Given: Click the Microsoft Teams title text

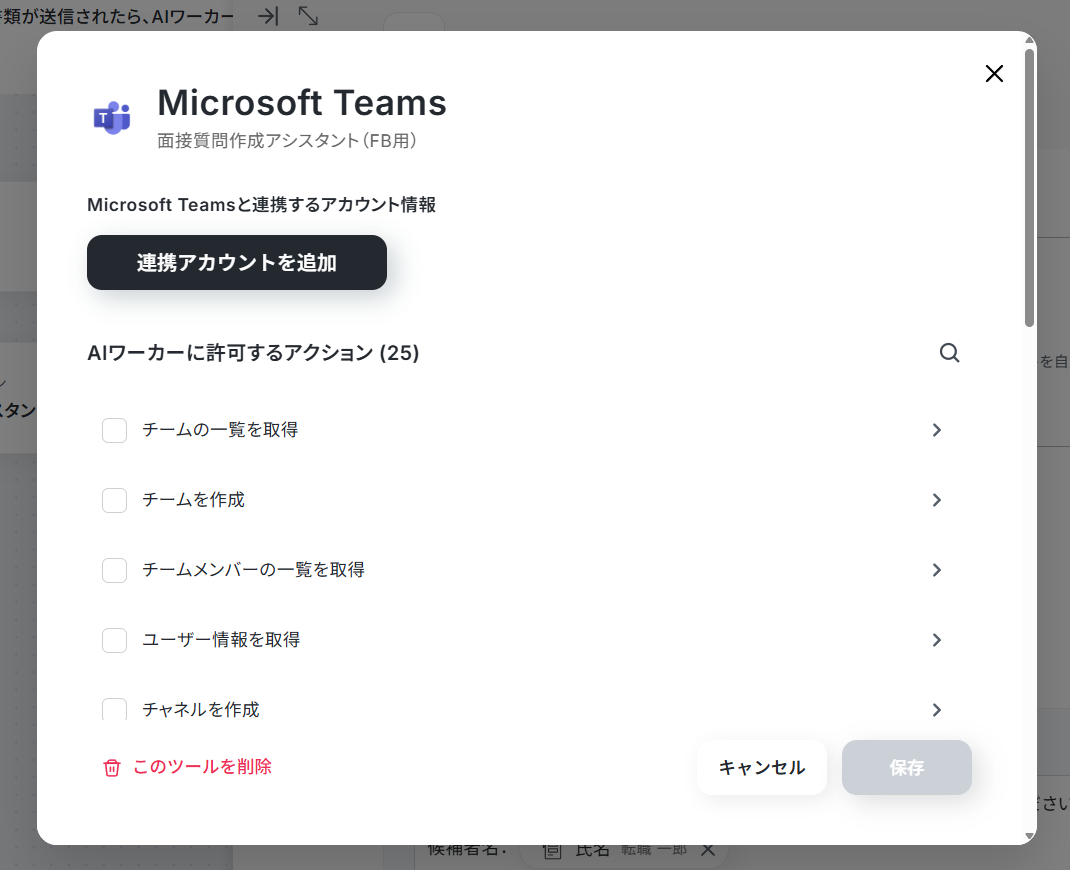Looking at the screenshot, I should click(x=302, y=103).
